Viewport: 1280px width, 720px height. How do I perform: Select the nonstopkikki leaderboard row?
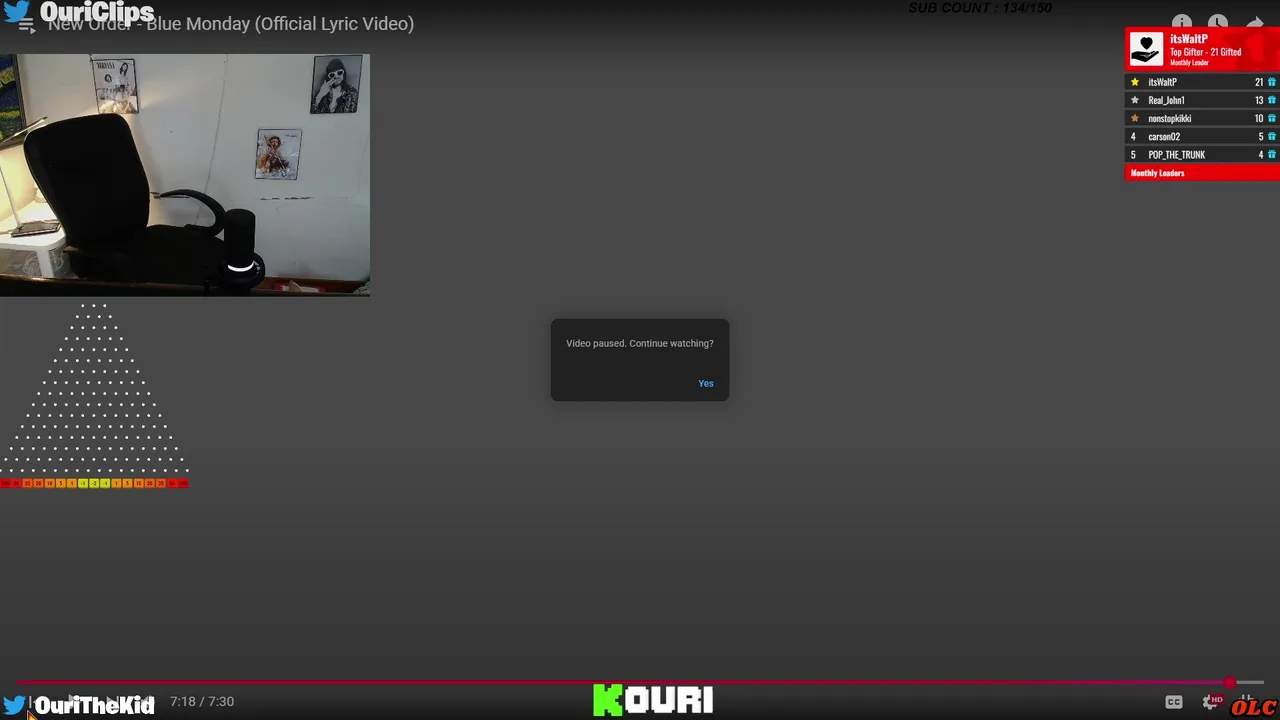1202,118
